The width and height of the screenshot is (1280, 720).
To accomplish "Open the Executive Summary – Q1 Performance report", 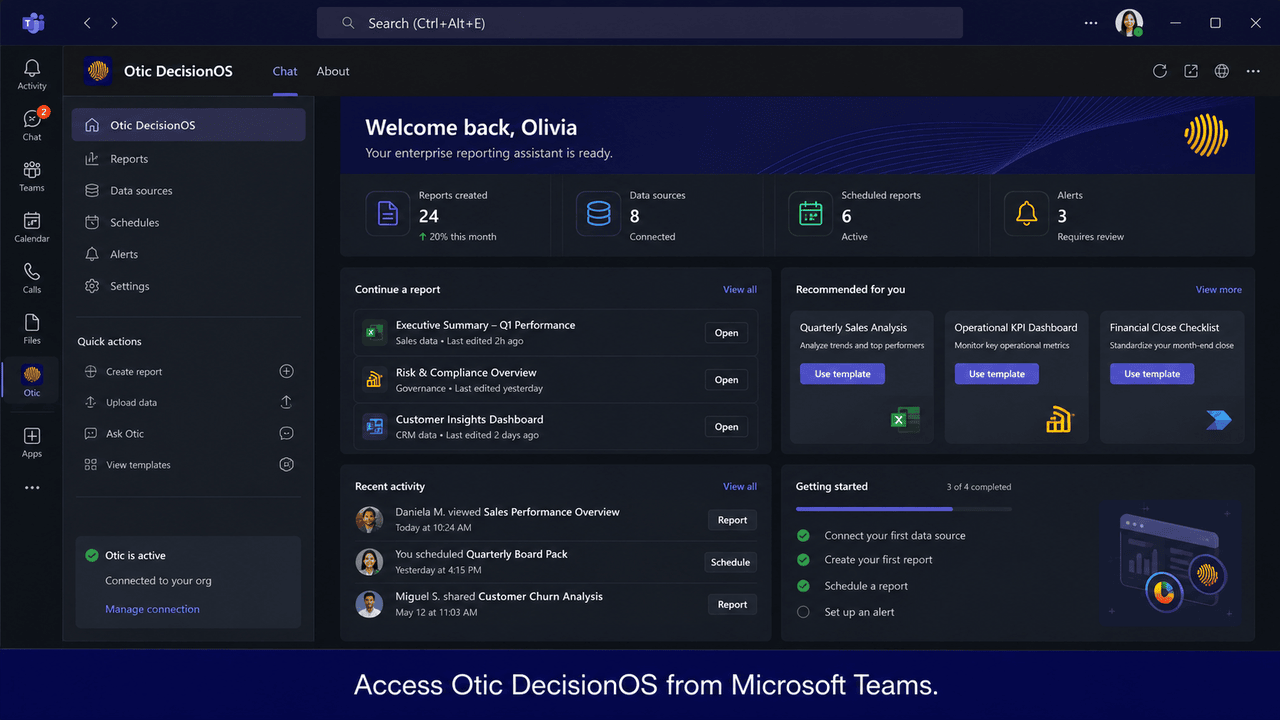I will 727,333.
